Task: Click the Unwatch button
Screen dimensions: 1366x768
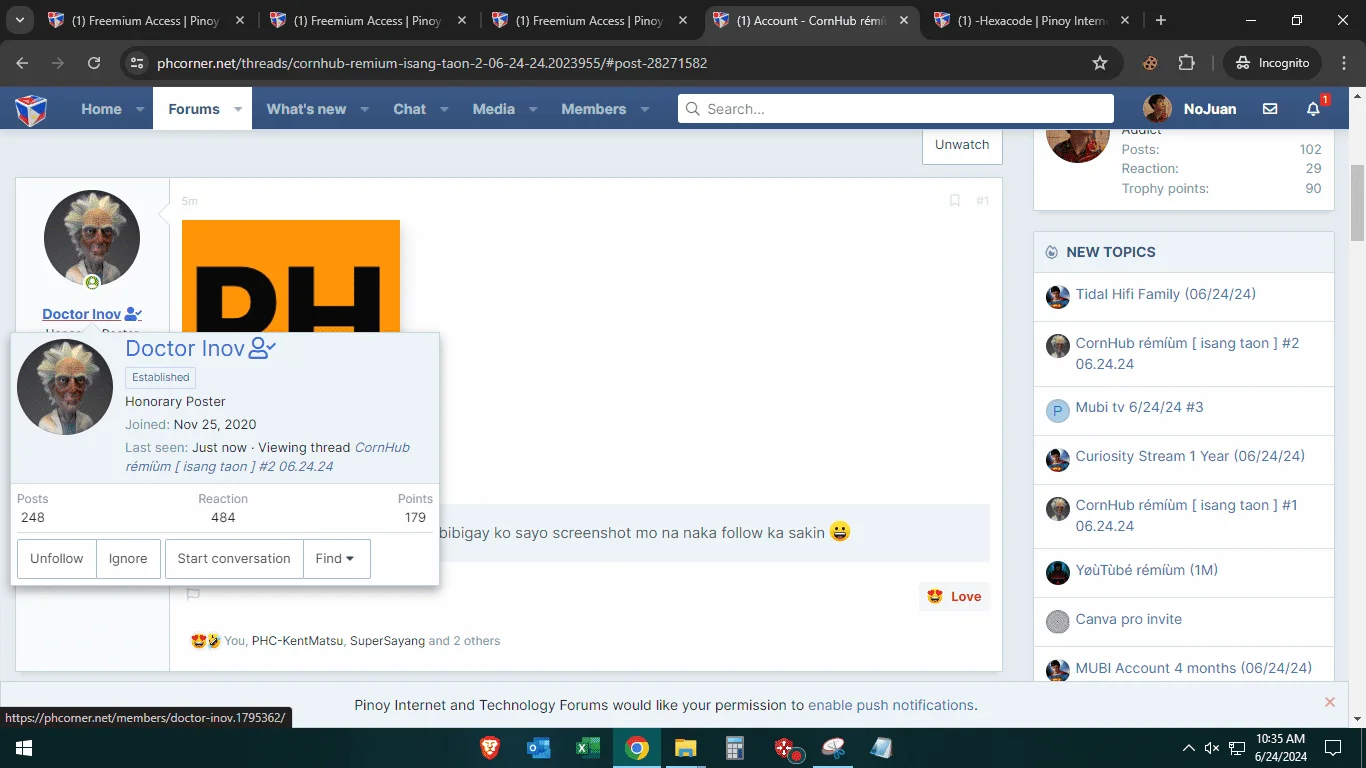Action: pyautogui.click(x=962, y=144)
